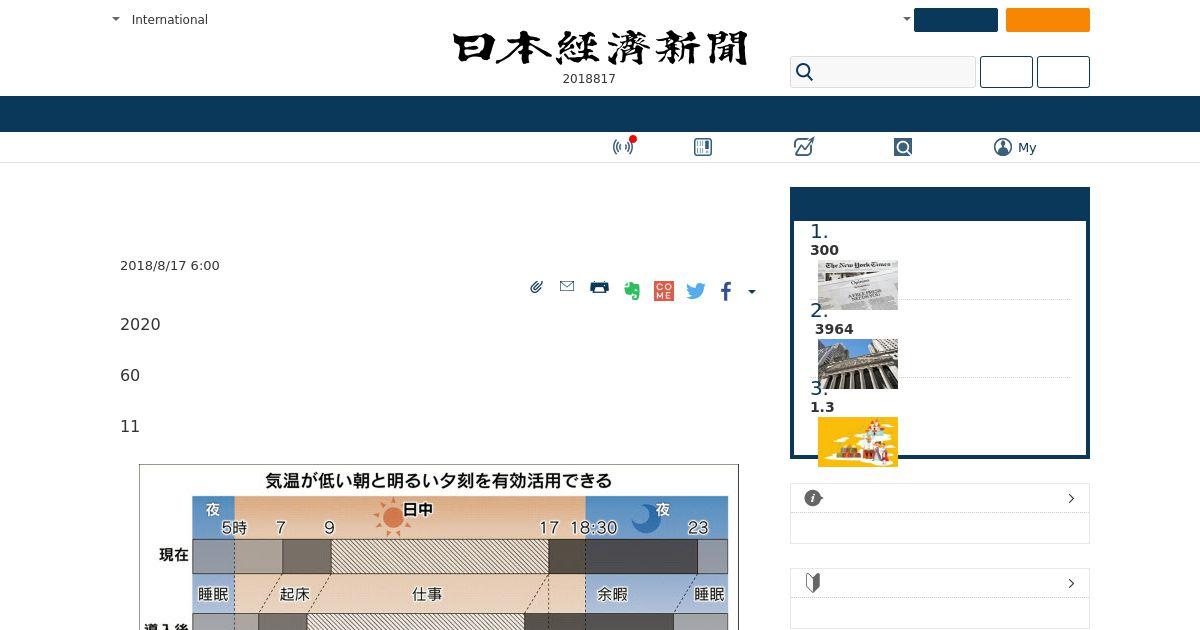Click article timestamp 2018/8/17 6:00
This screenshot has height=630, width=1200.
tap(170, 265)
